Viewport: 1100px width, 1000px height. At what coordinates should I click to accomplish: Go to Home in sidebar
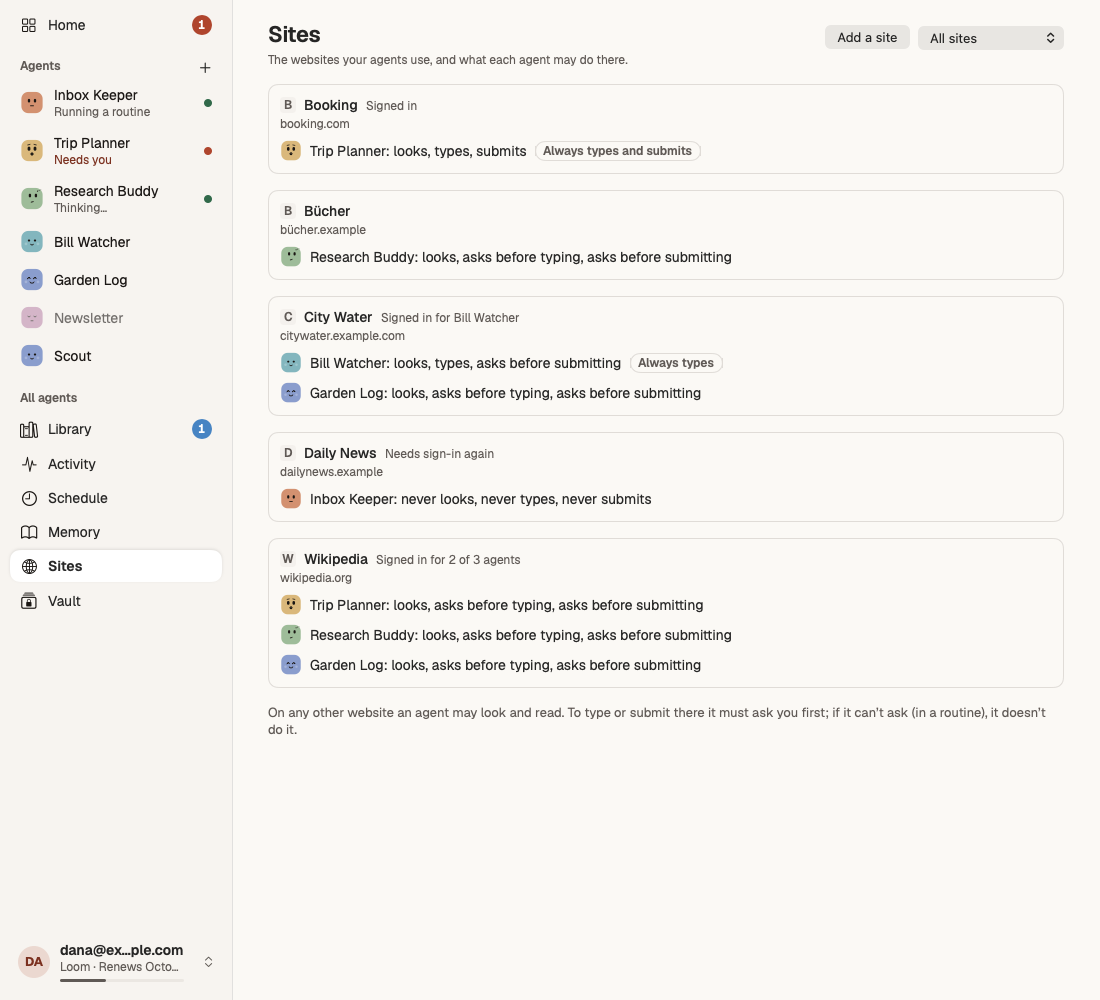point(116,25)
